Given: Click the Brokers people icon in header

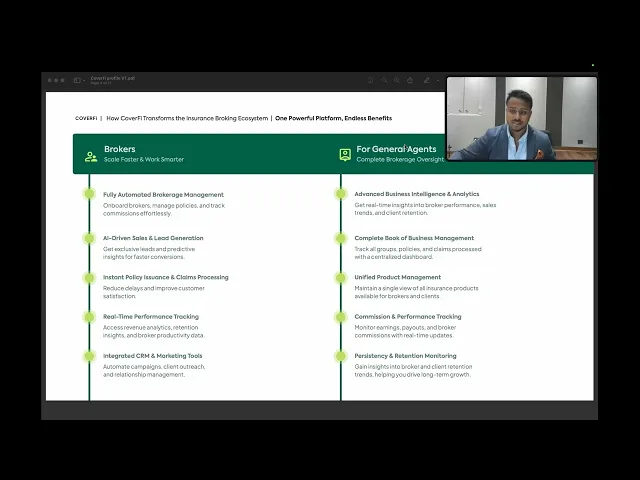Looking at the screenshot, I should (91, 157).
